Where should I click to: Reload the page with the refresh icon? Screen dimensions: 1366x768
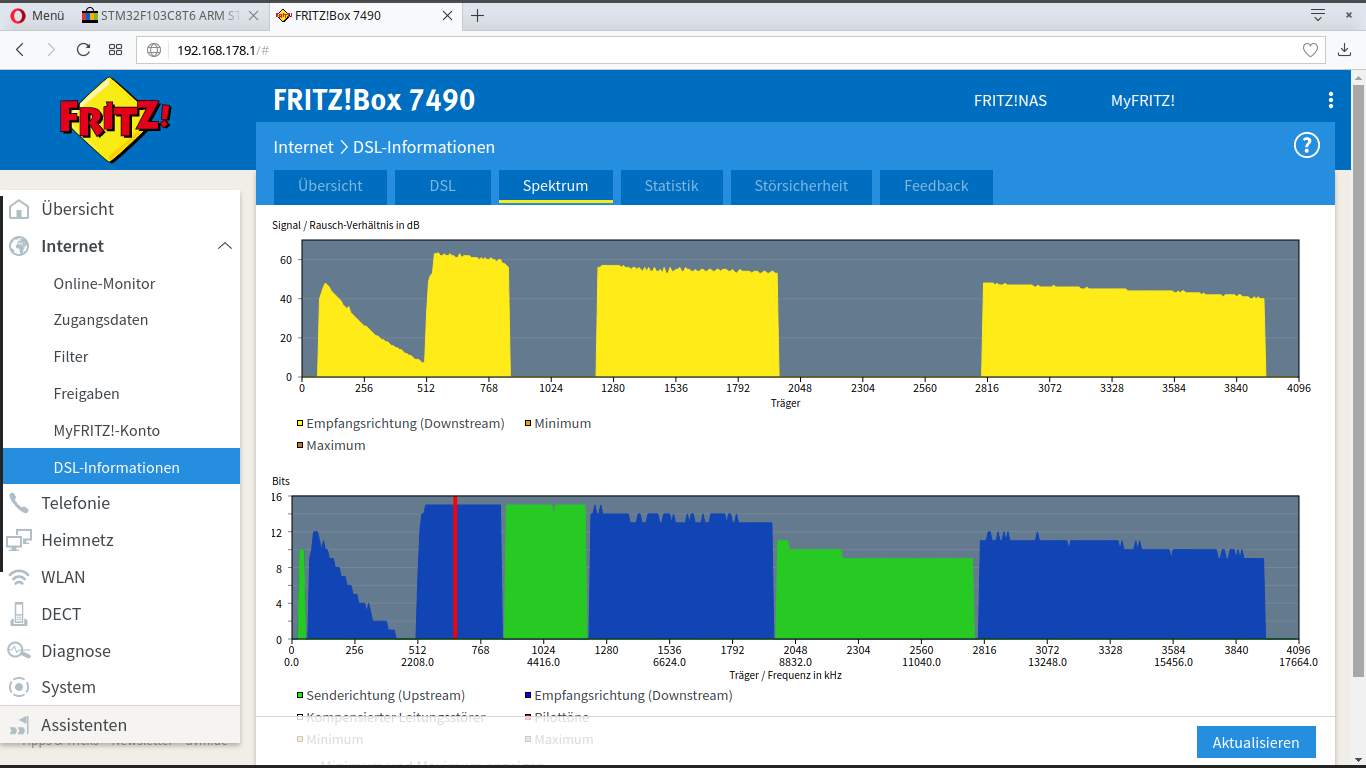pos(83,50)
